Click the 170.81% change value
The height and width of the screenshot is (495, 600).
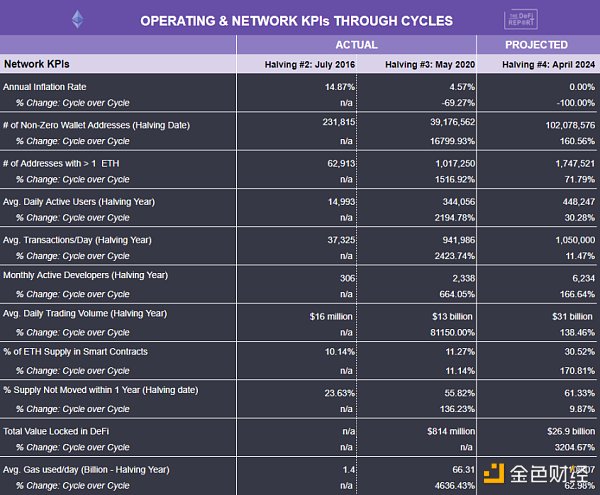coord(577,371)
